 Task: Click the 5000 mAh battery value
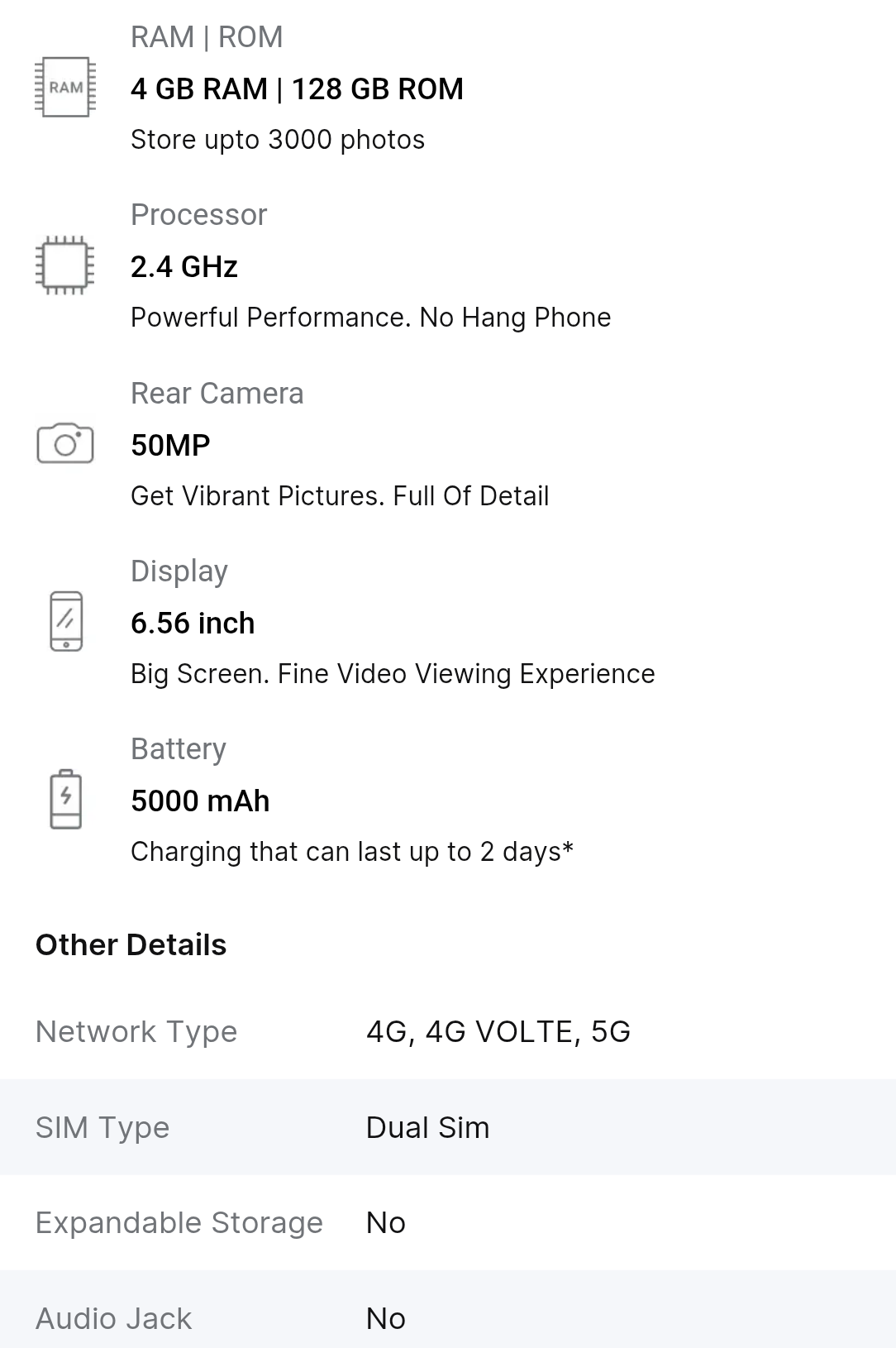point(200,801)
